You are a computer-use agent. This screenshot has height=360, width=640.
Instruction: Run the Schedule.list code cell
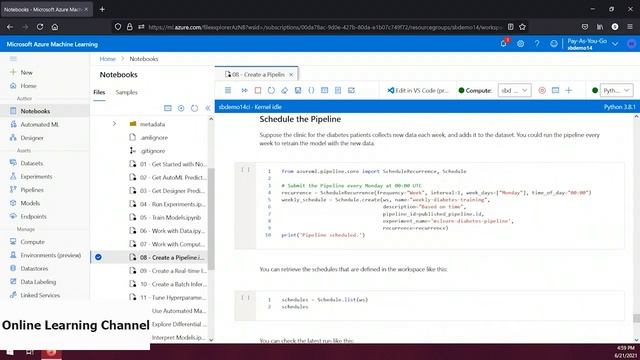[245, 298]
